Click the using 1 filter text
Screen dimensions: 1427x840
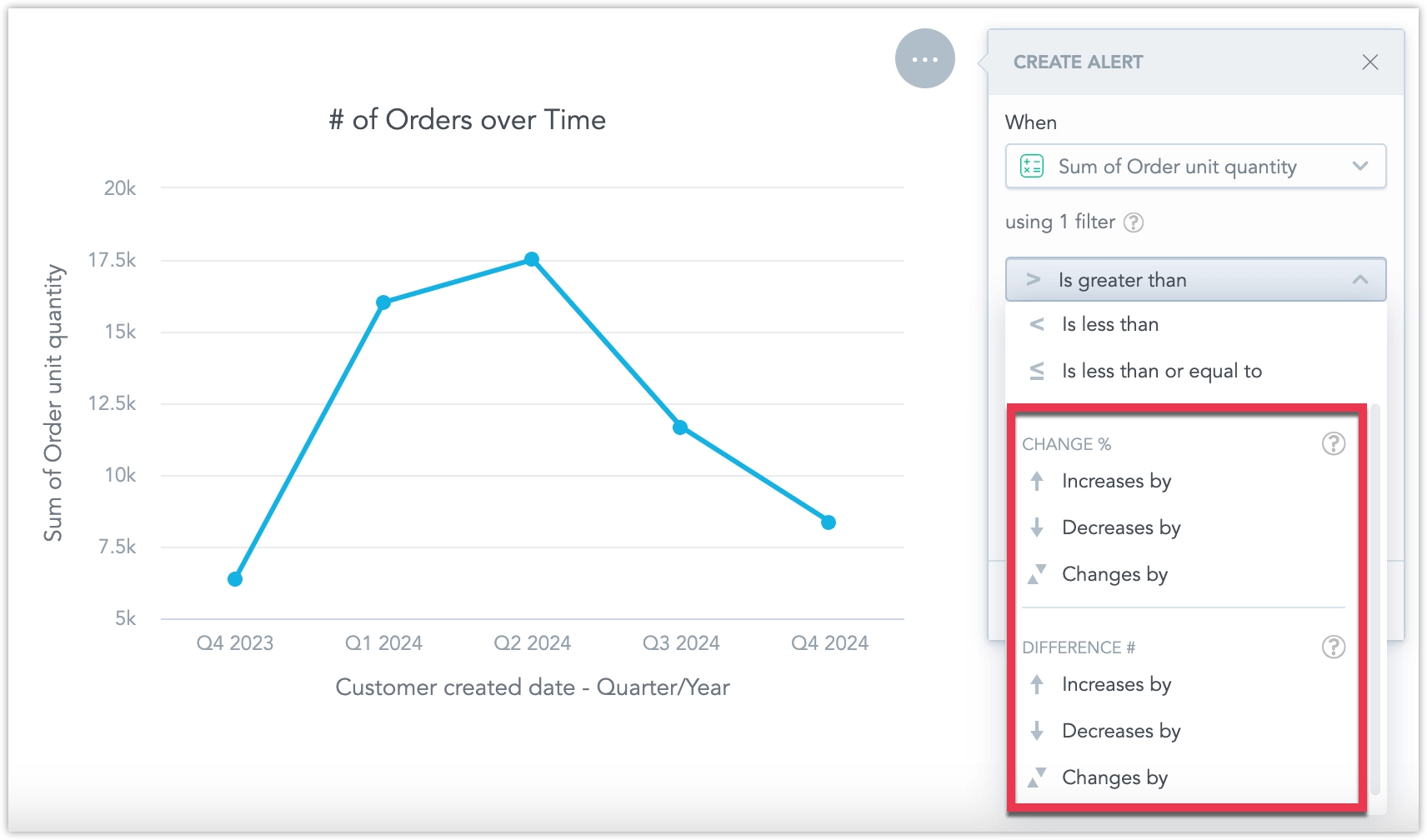pos(1059,222)
